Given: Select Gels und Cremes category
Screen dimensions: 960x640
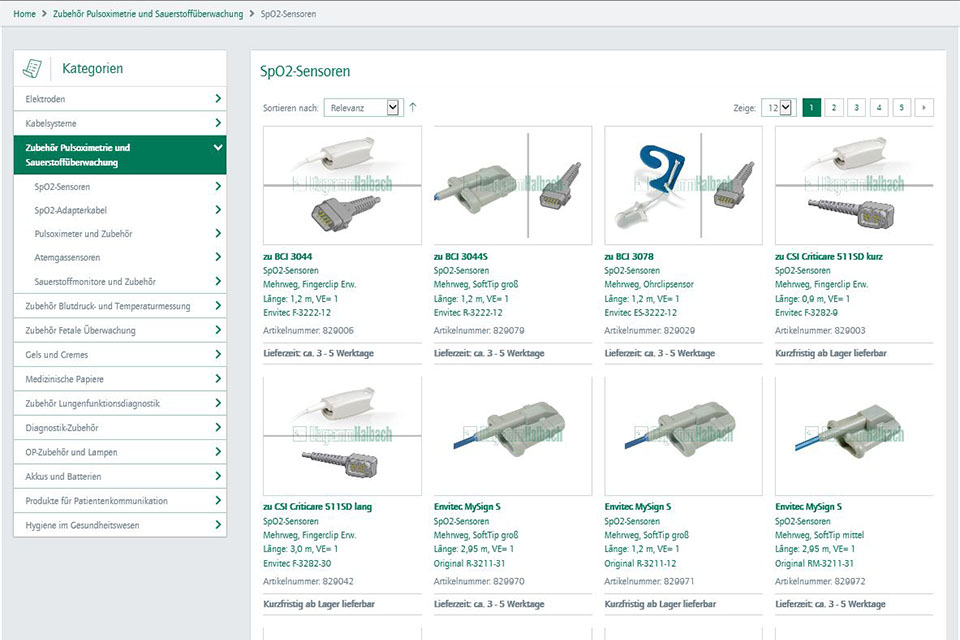Looking at the screenshot, I should [x=120, y=355].
